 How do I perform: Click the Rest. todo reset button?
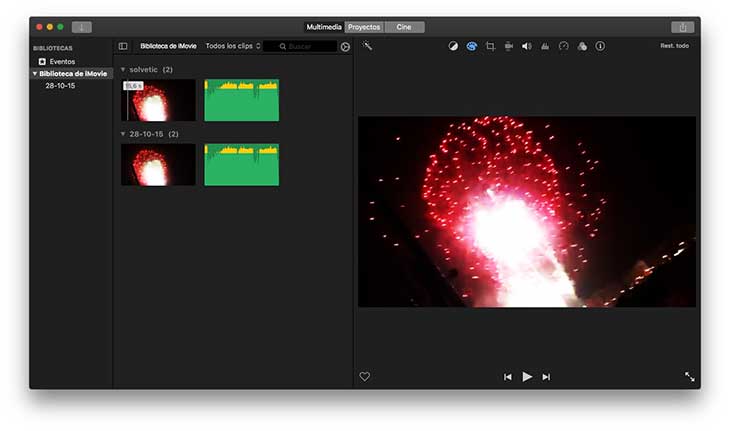675,46
